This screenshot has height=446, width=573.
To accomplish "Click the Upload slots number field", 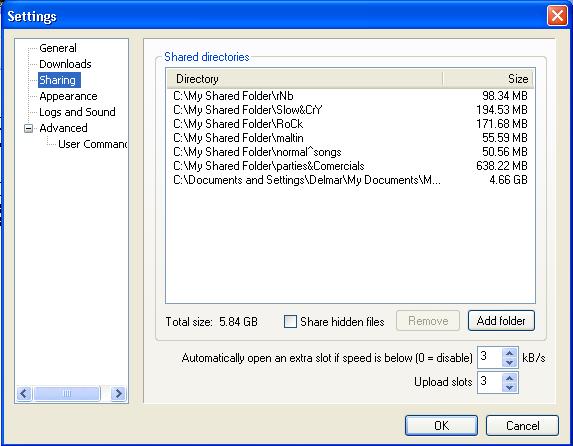I will (490, 382).
